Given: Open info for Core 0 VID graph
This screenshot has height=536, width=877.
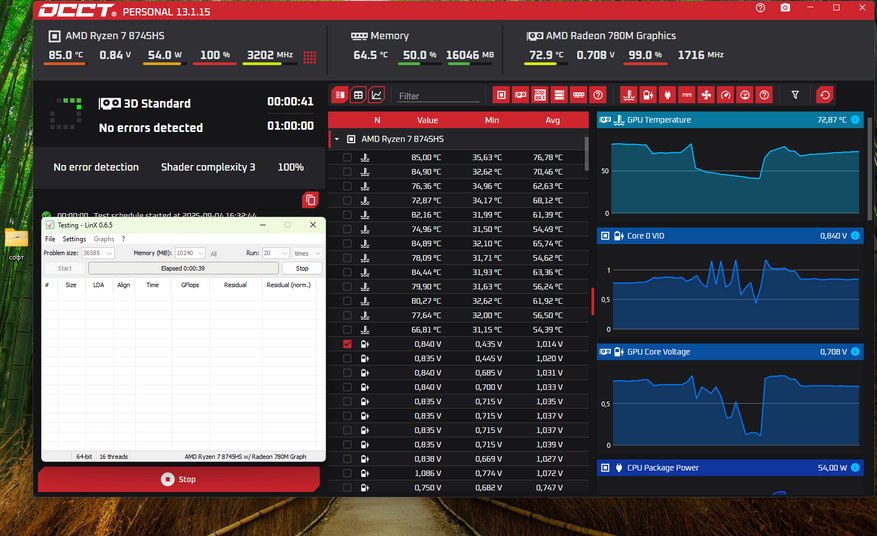Looking at the screenshot, I should (855, 236).
